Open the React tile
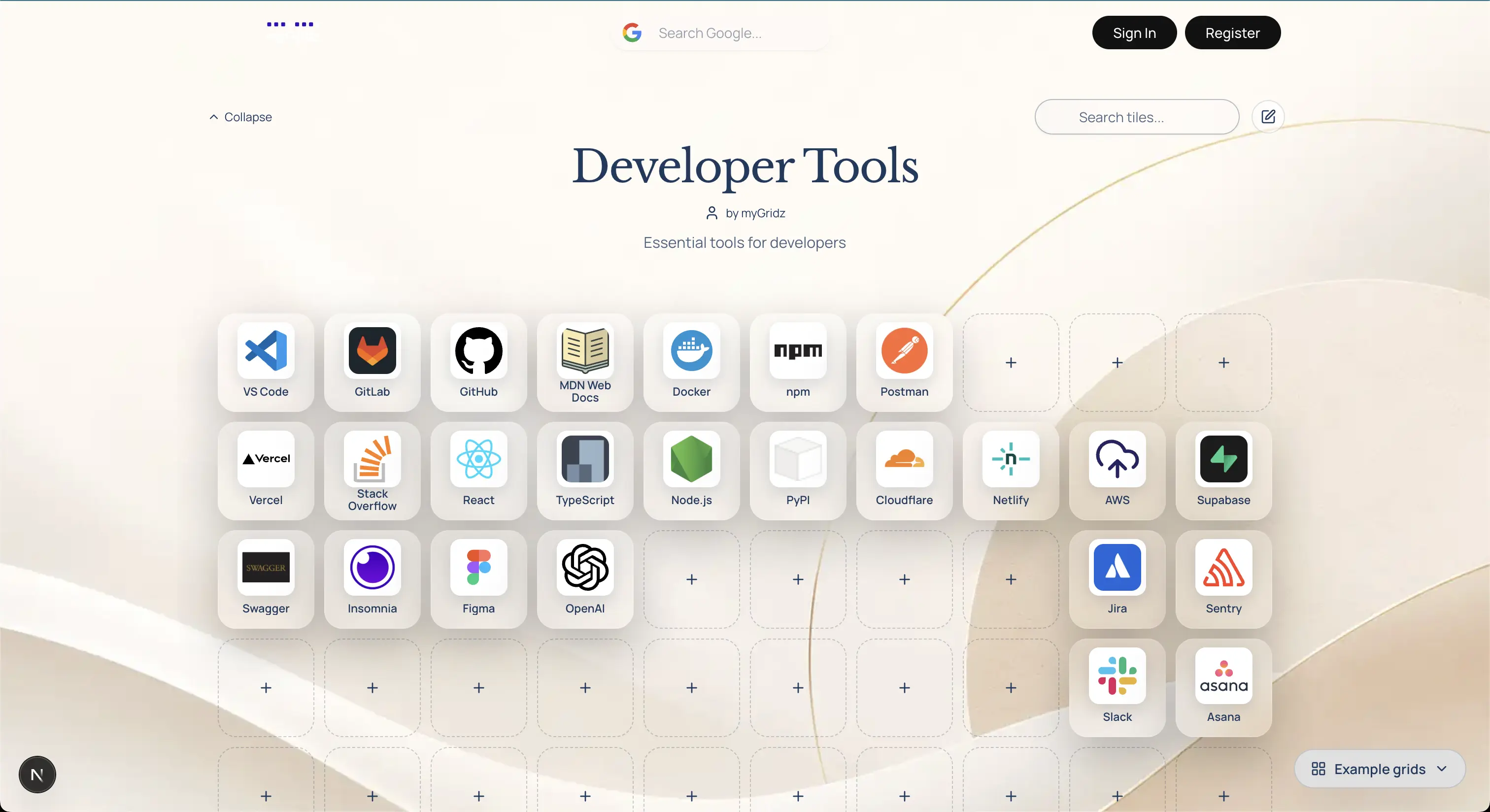The height and width of the screenshot is (812, 1490). (x=478, y=471)
